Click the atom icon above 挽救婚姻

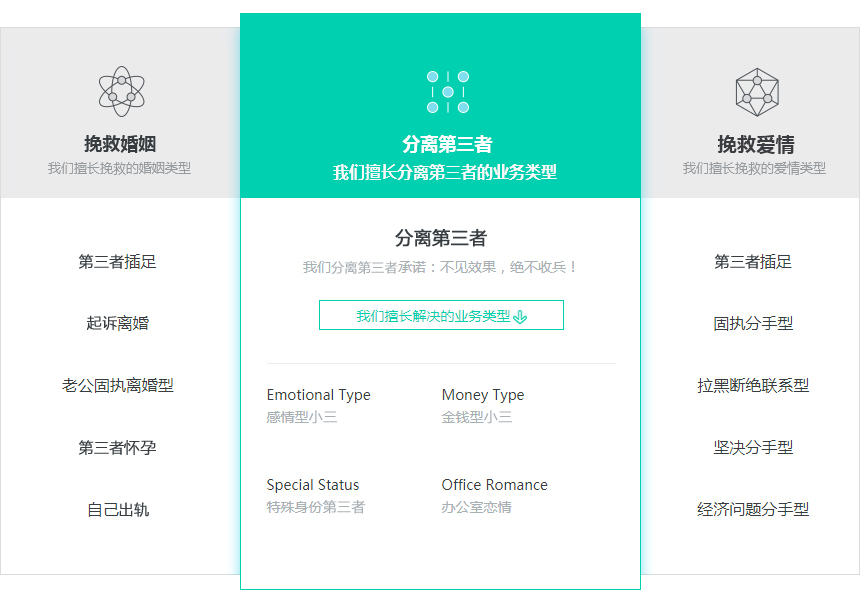point(121,91)
